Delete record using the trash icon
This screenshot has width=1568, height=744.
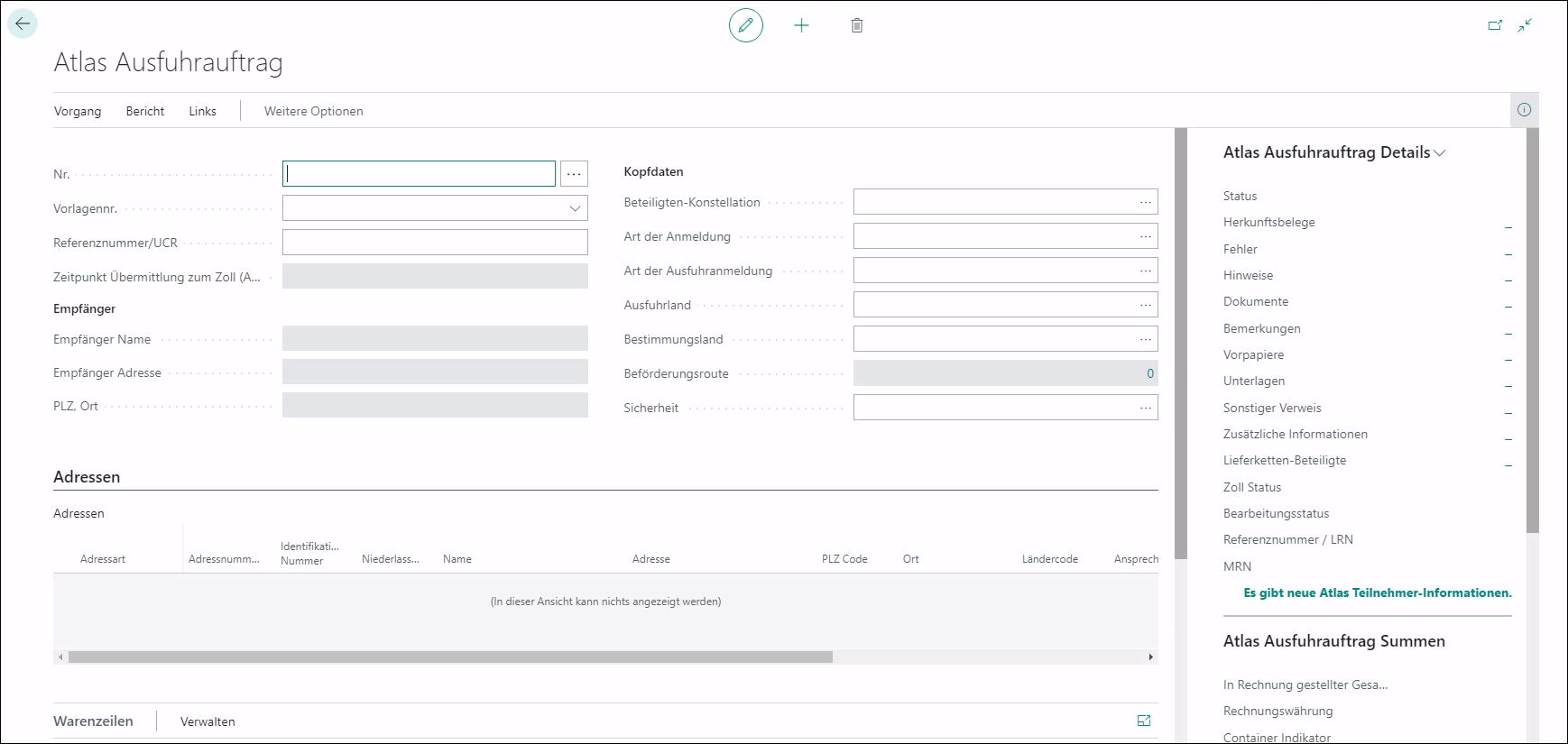[x=857, y=25]
